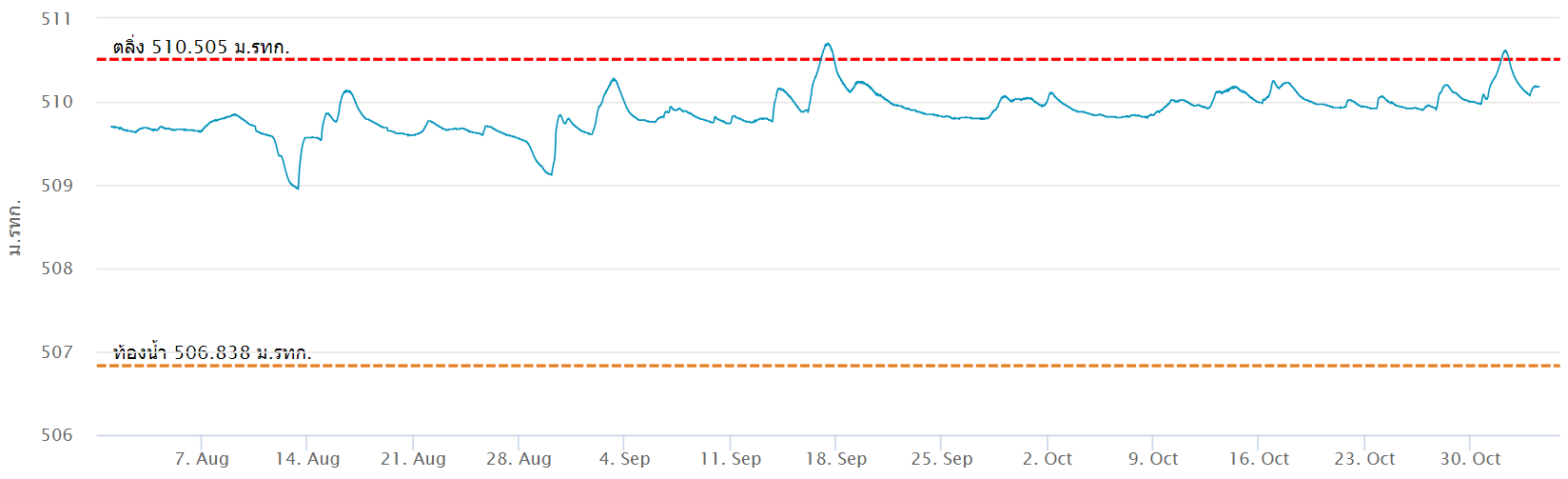Screen dimensions: 1568x479
Task: Click the 7. Aug date label
Action: 202,459
